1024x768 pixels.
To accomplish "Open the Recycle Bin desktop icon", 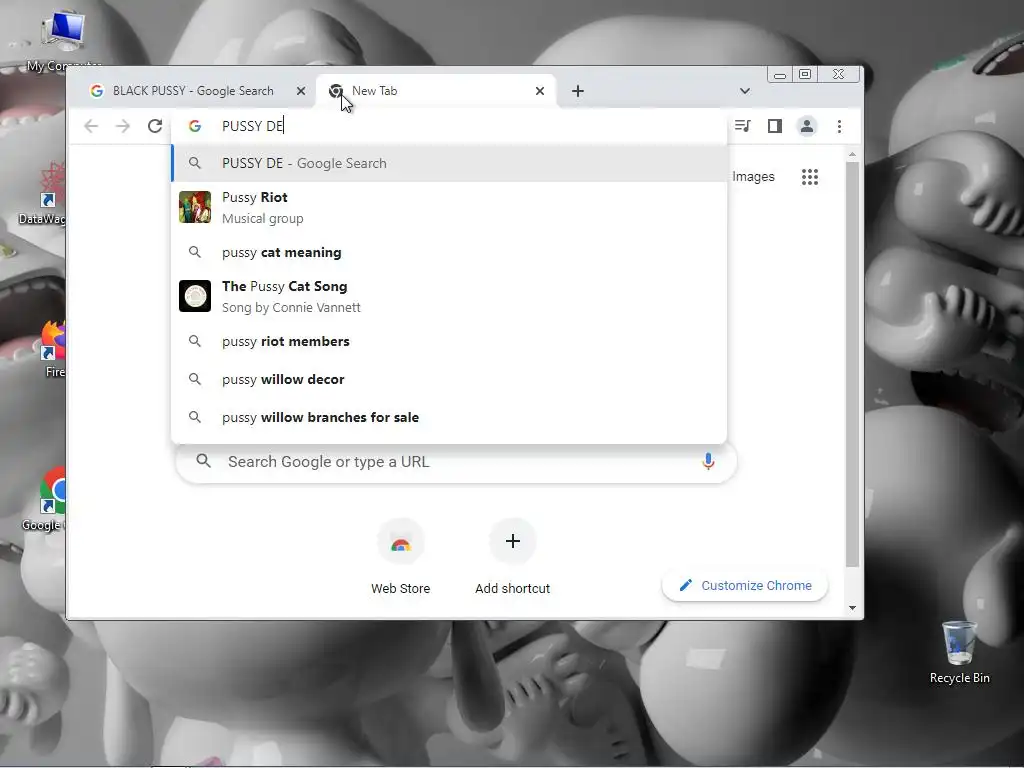I will 959,652.
